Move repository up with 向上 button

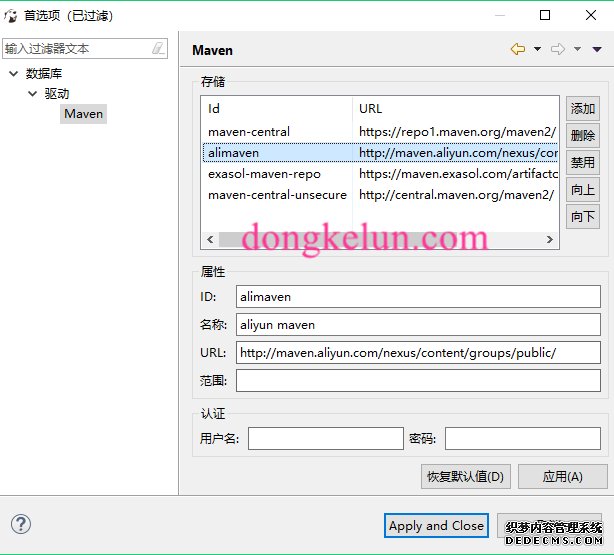click(582, 190)
